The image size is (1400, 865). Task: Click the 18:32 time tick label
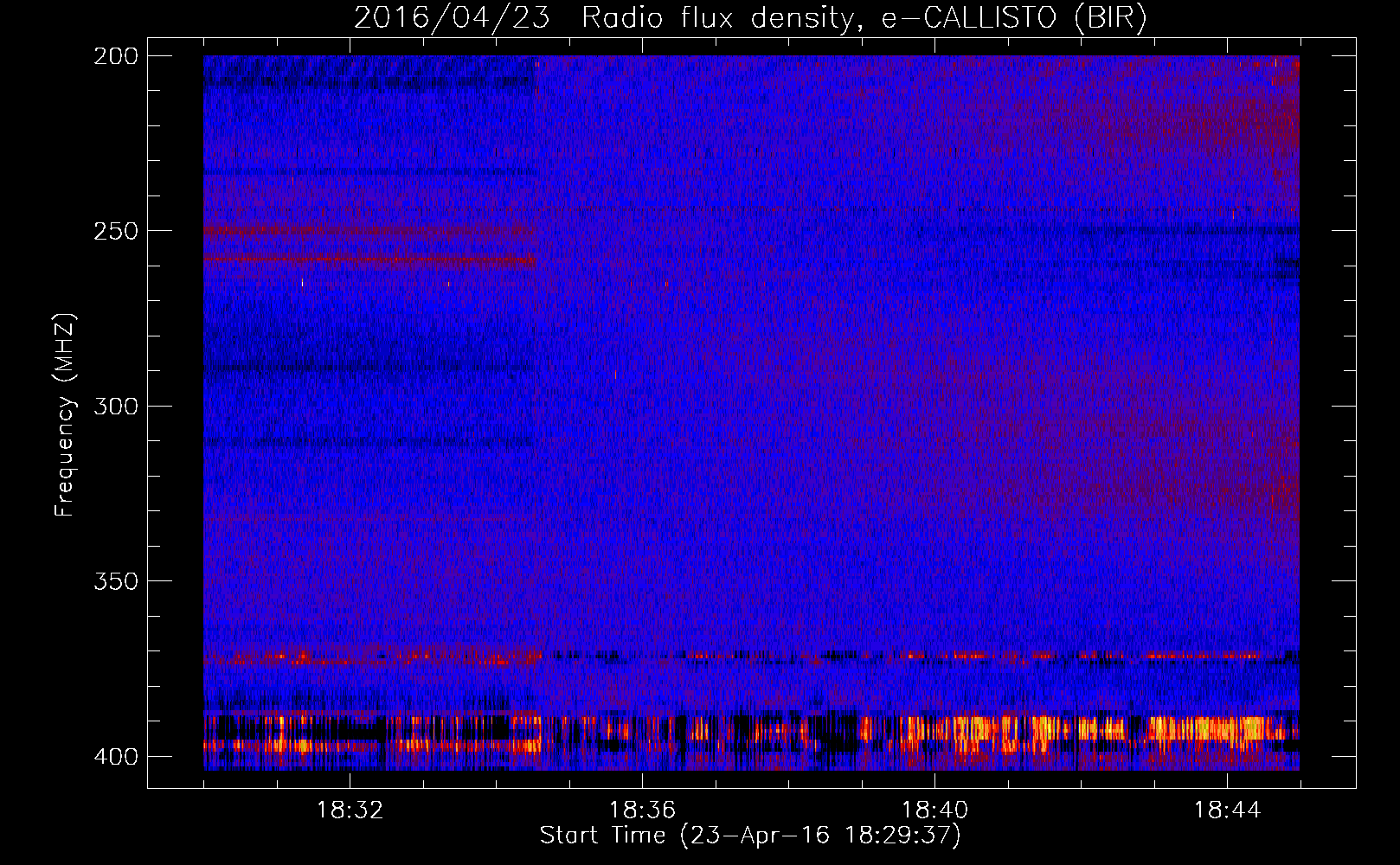350,811
